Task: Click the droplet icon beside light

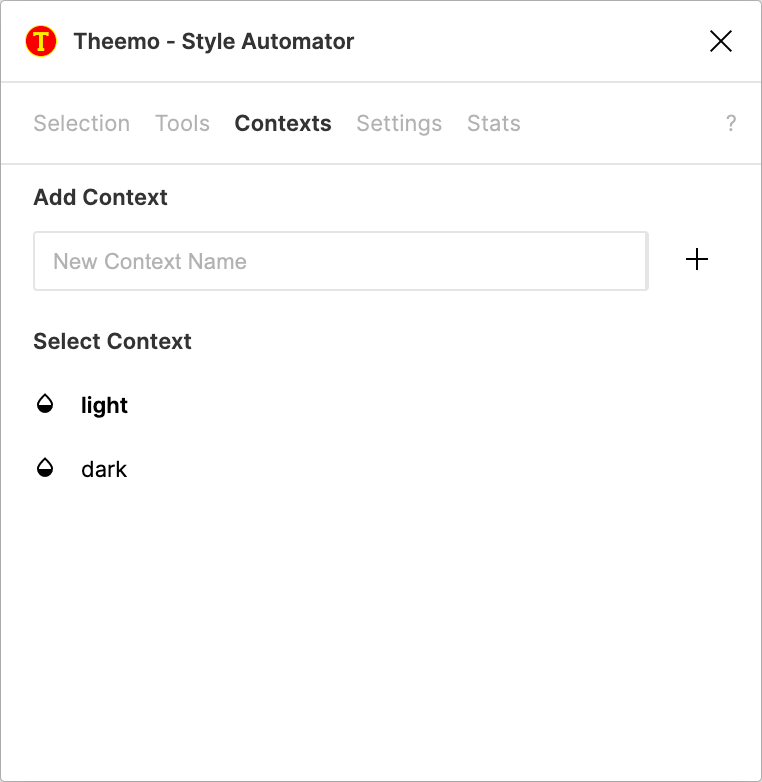Action: (x=45, y=404)
